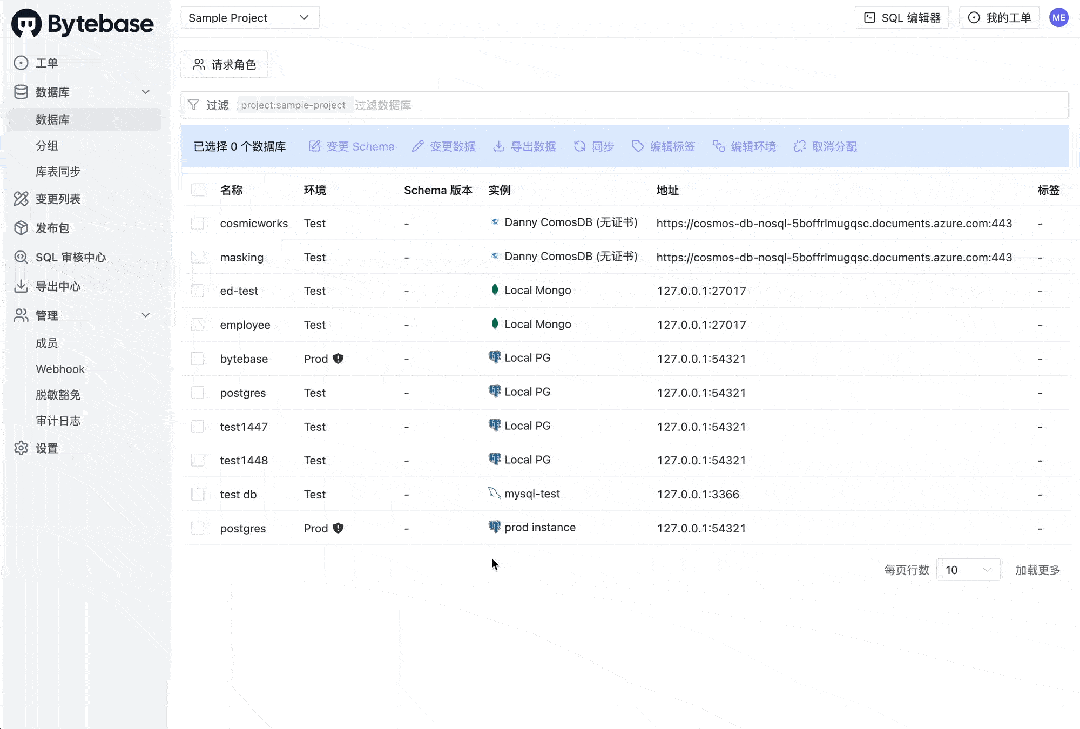Click the mysql-test instance cell
The image size is (1080, 729).
tap(524, 494)
